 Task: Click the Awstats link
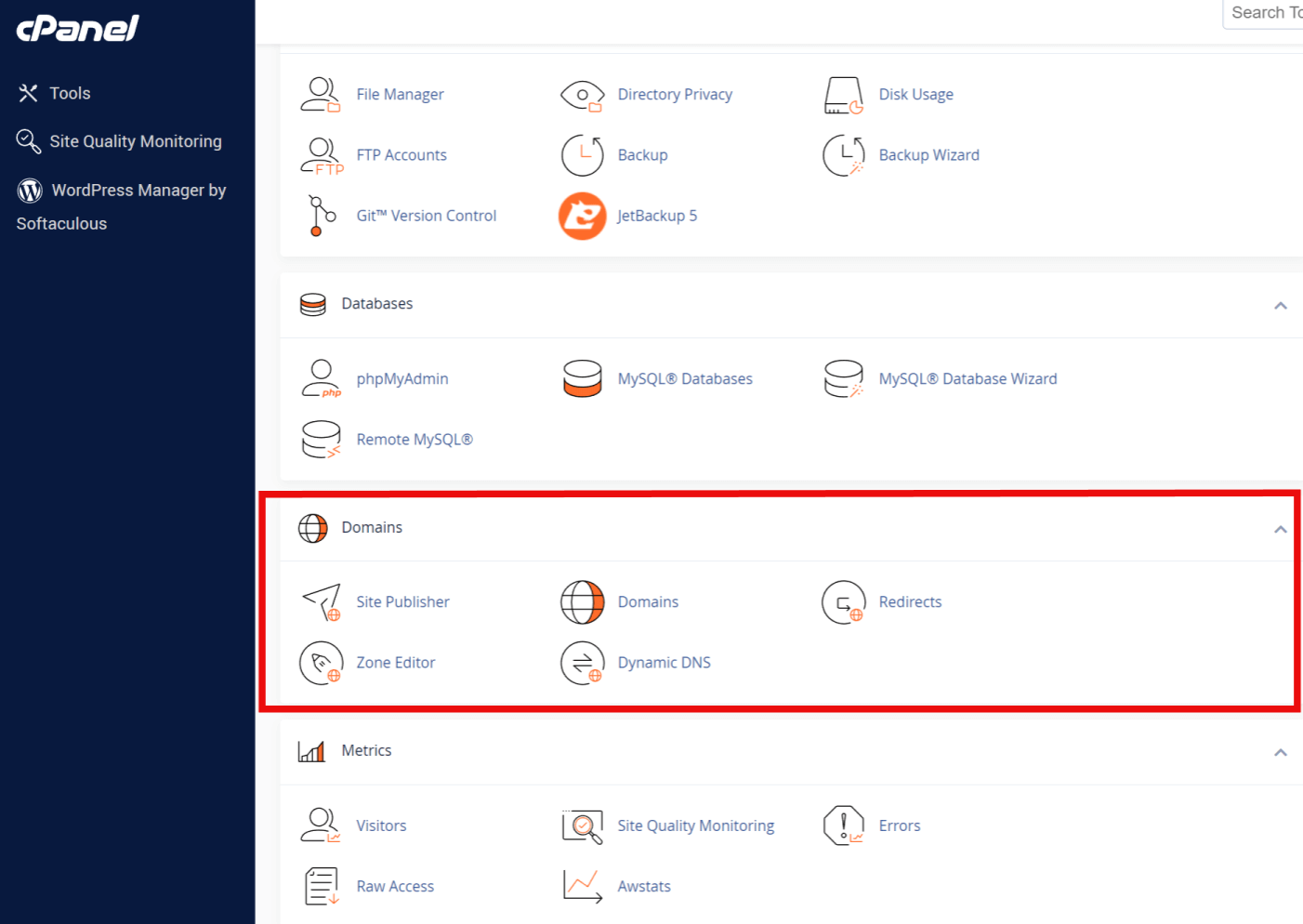[x=644, y=886]
